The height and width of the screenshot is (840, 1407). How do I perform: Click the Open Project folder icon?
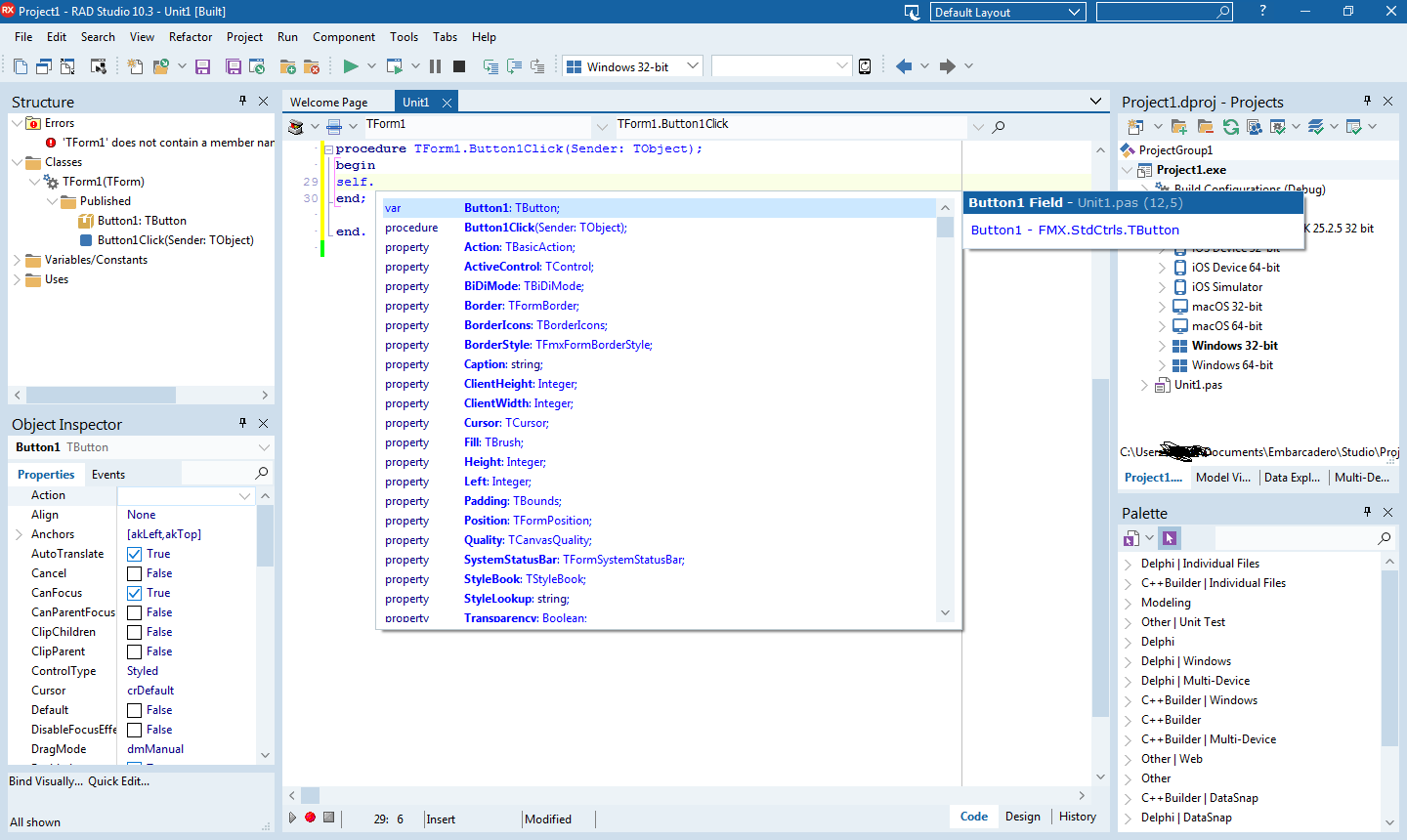pyautogui.click(x=161, y=66)
